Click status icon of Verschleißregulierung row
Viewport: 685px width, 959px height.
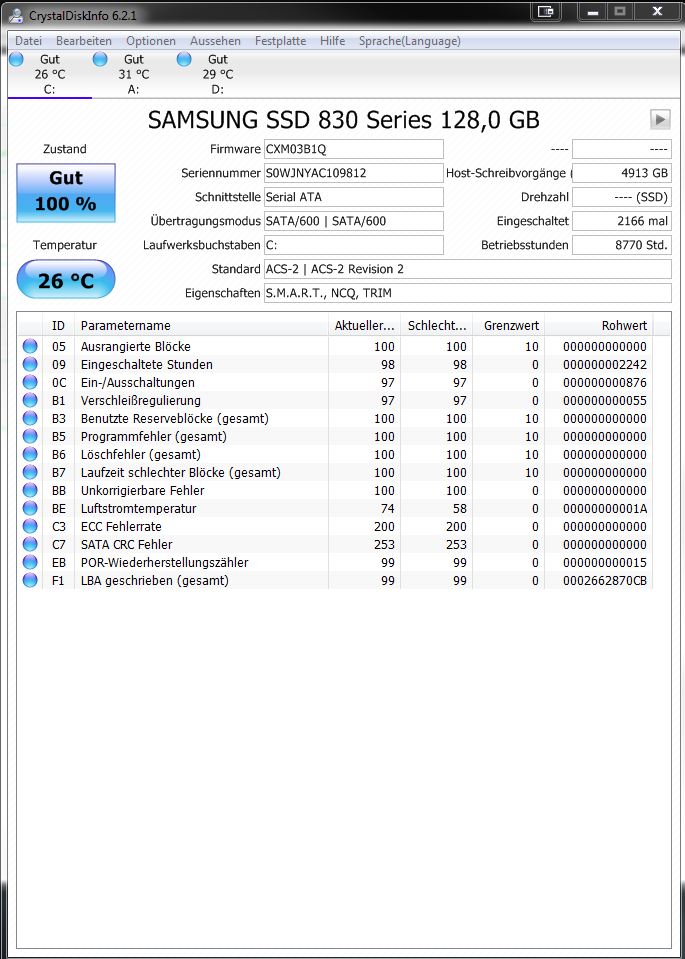pos(30,401)
